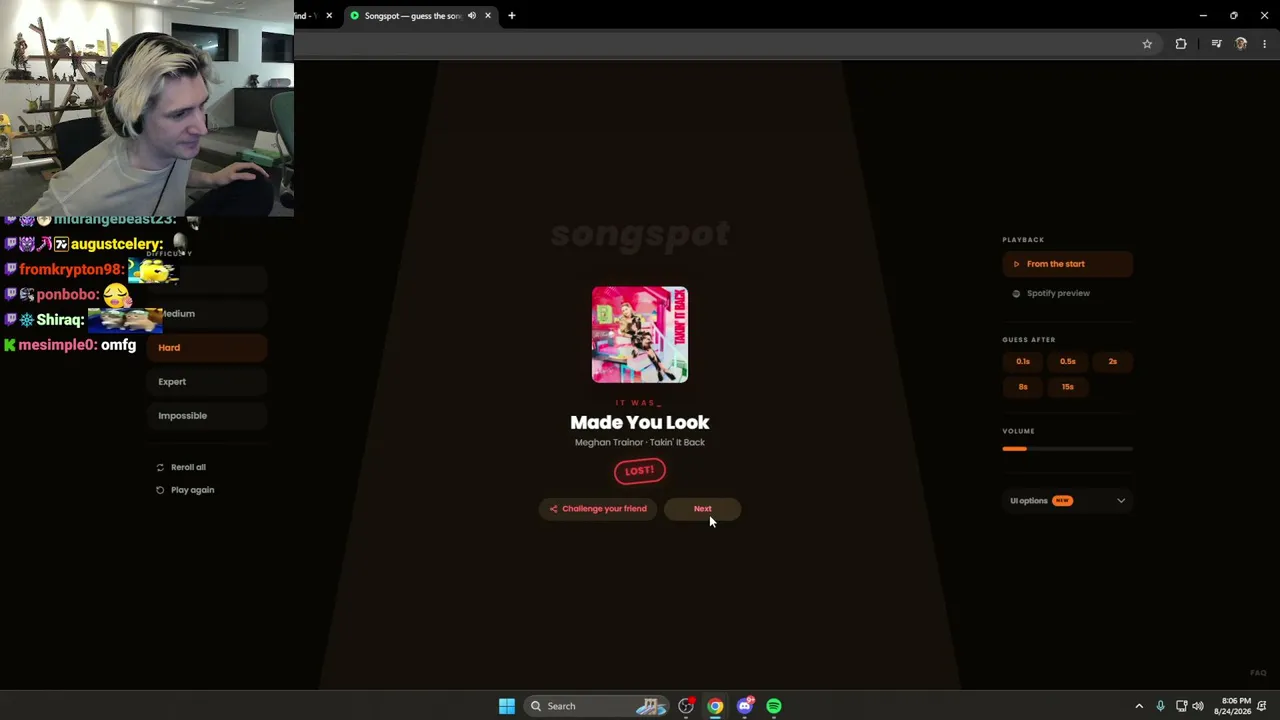
Task: Minimize the Chrome window
Action: point(1203,16)
